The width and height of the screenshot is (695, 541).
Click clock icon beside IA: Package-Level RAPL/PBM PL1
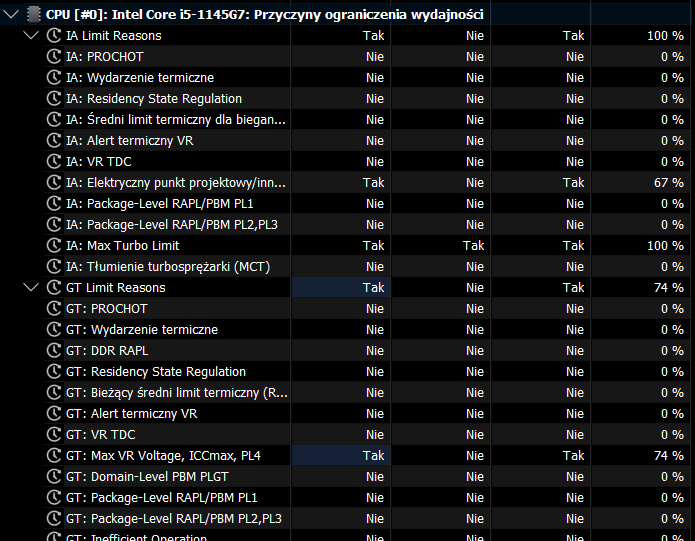[x=54, y=203]
